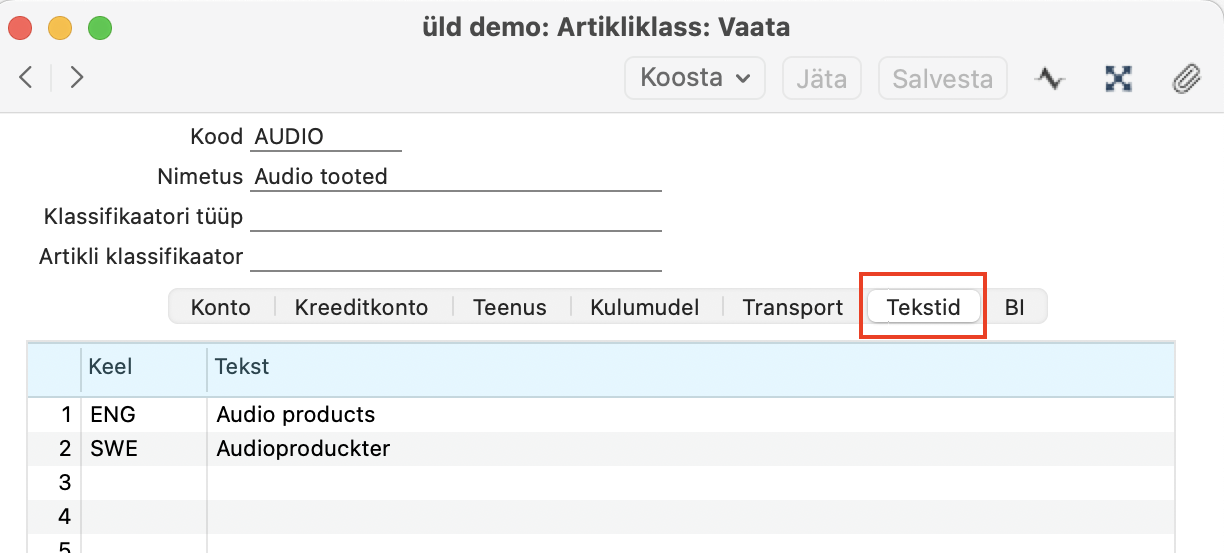The image size is (1224, 553).
Task: Click the Jäta button
Action: pos(821,78)
